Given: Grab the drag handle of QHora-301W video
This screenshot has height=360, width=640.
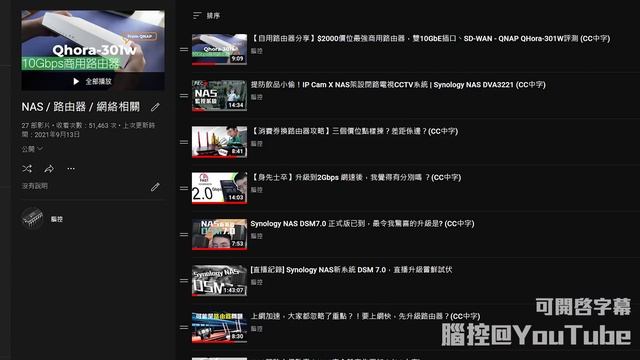Looking at the screenshot, I should click(184, 49).
